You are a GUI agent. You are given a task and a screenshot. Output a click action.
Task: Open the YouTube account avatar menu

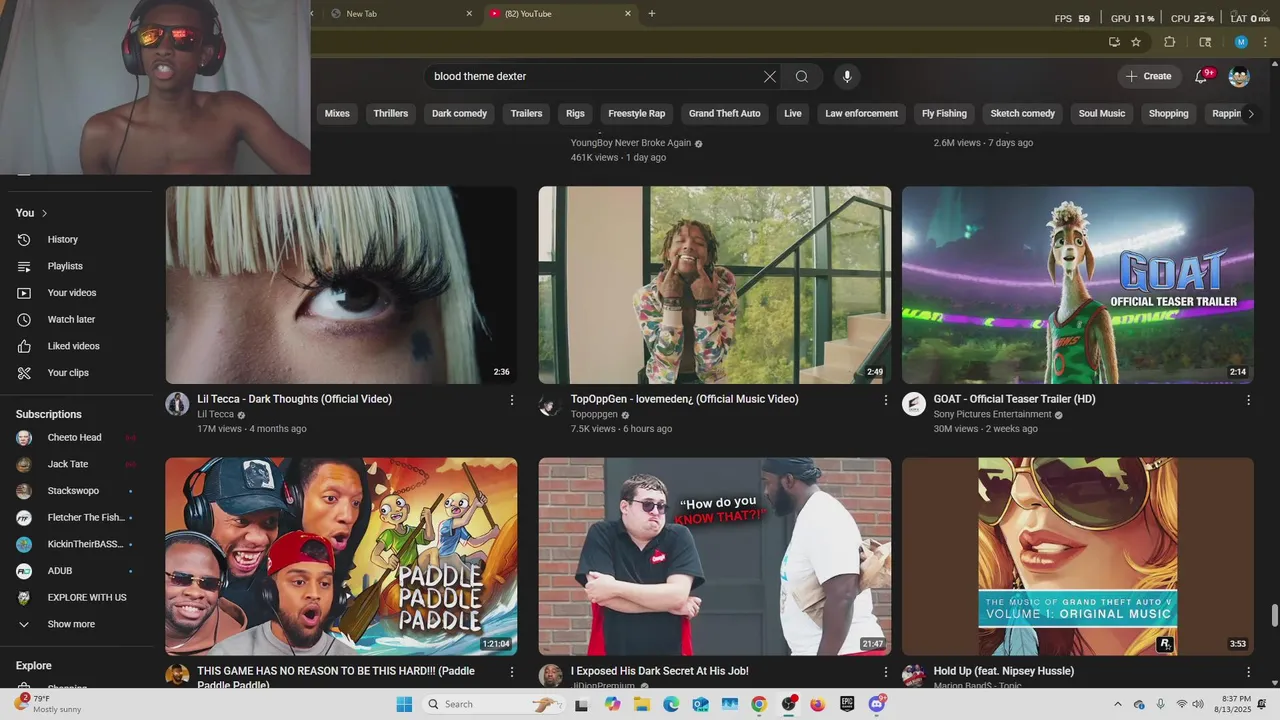tap(1239, 76)
